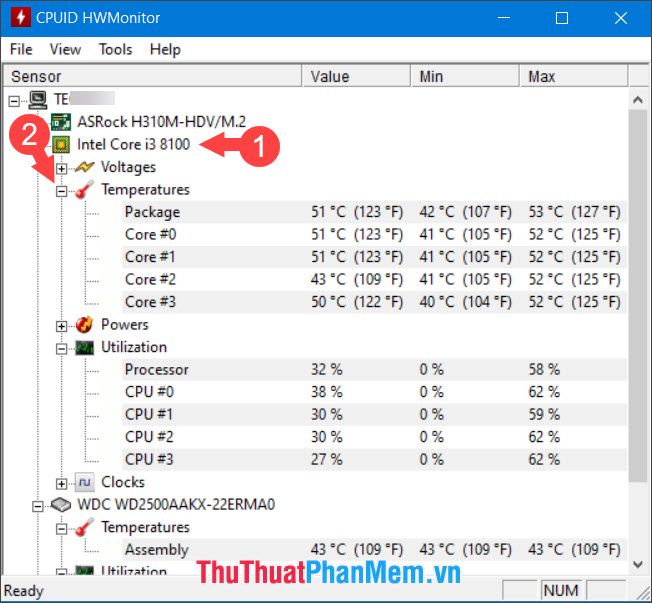Collapse the CPU Utilization node
The image size is (652, 603).
tap(62, 348)
